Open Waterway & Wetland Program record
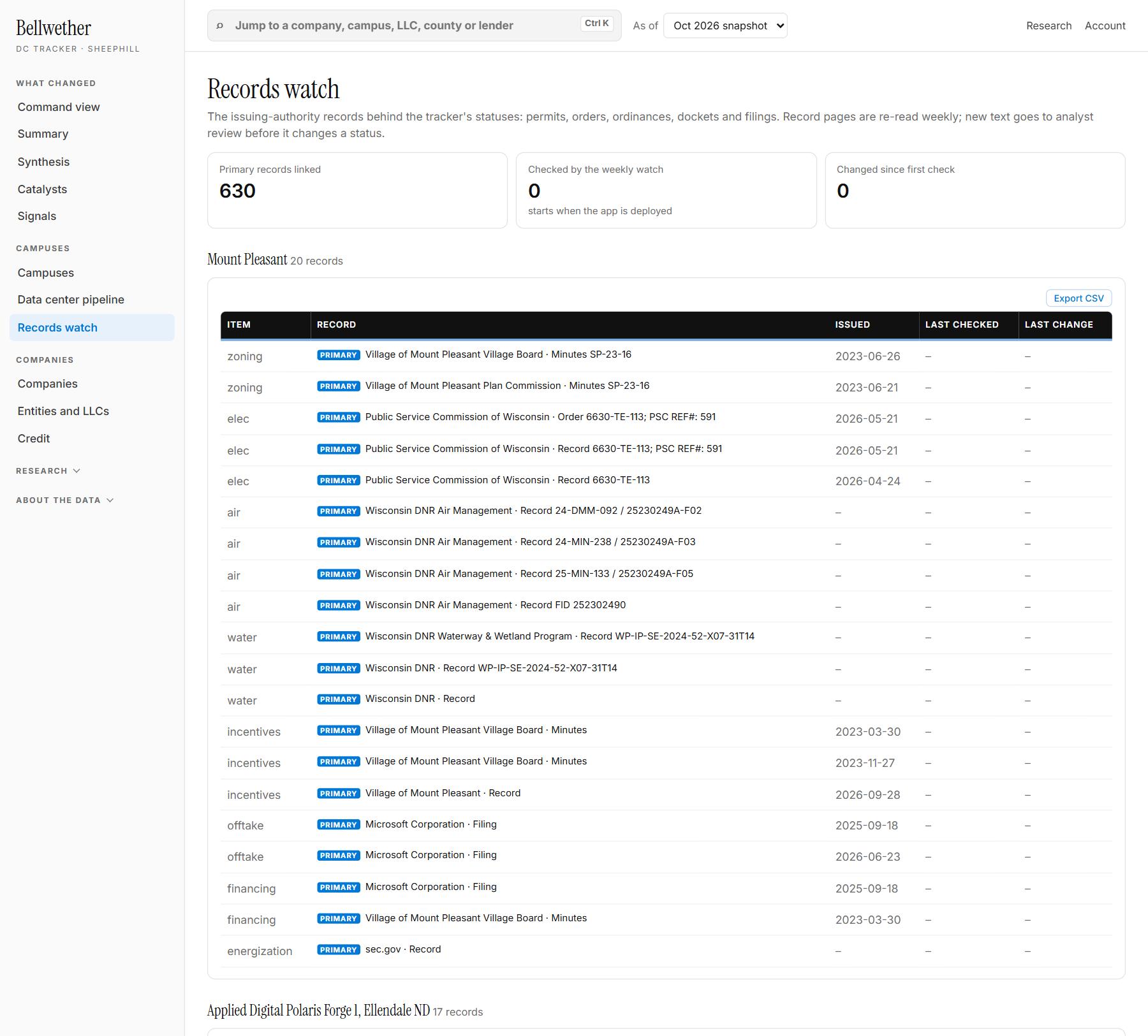The height and width of the screenshot is (1036, 1148). click(560, 636)
